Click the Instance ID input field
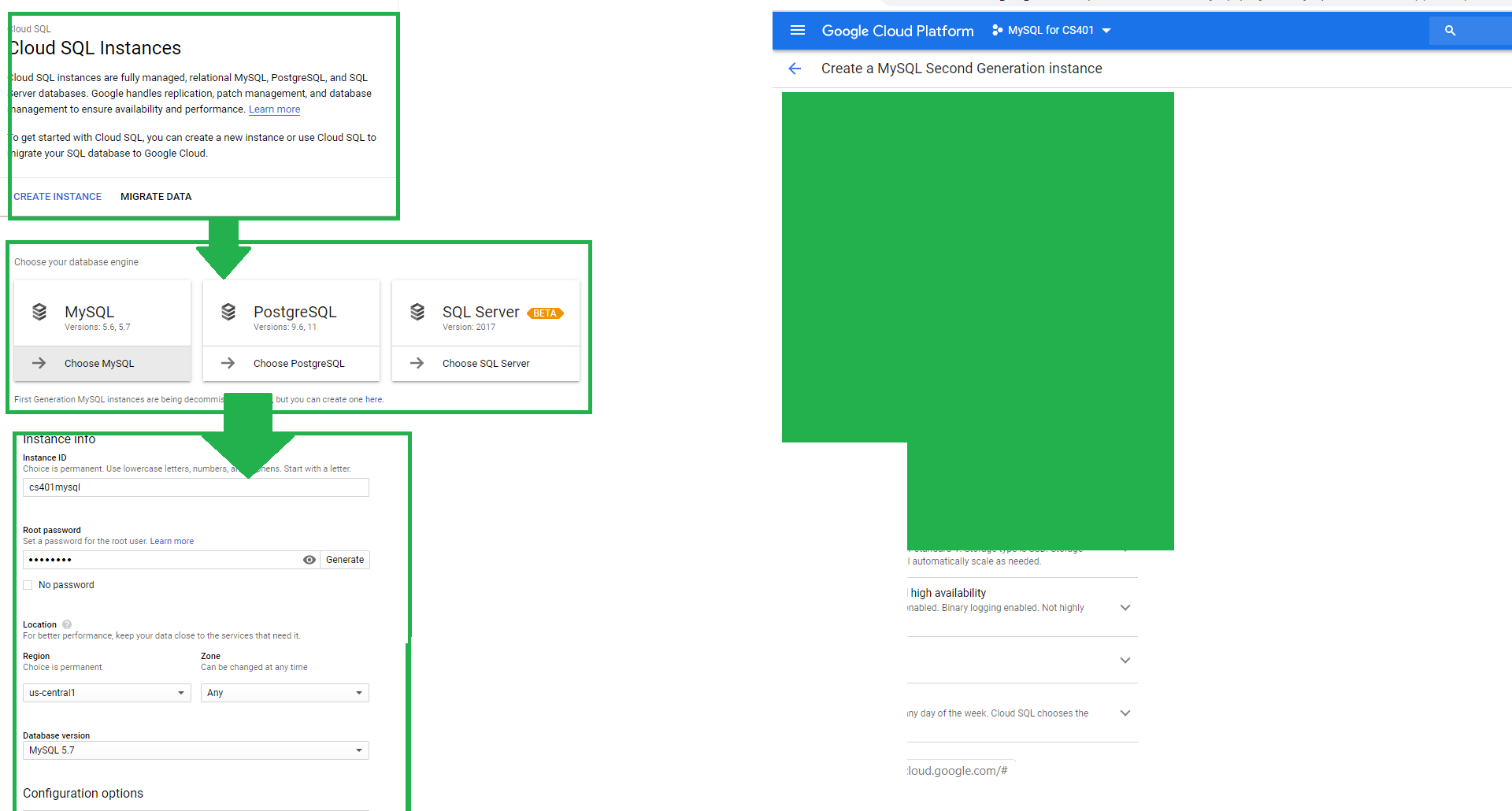This screenshot has height=811, width=1512. 195,487
